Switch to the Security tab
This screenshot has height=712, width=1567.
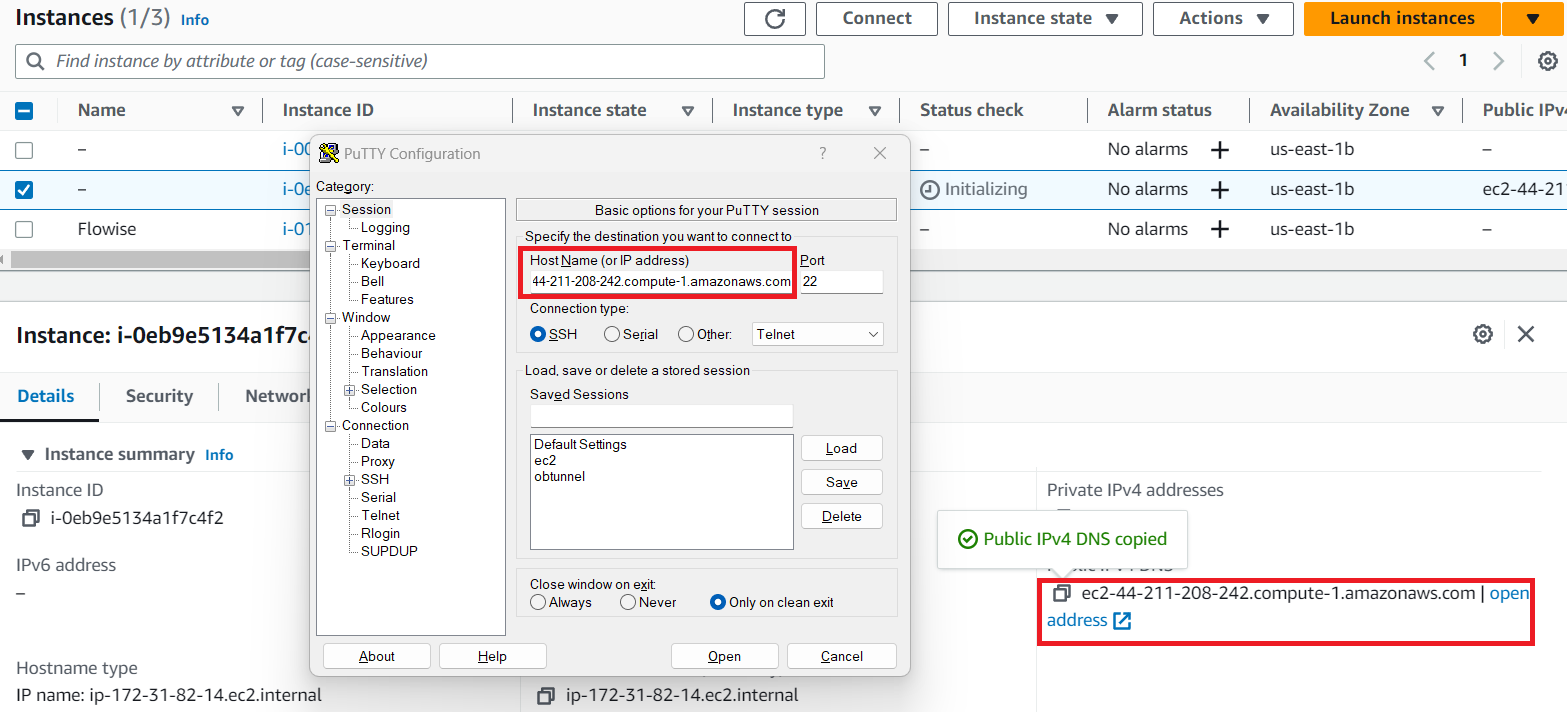tap(159, 396)
